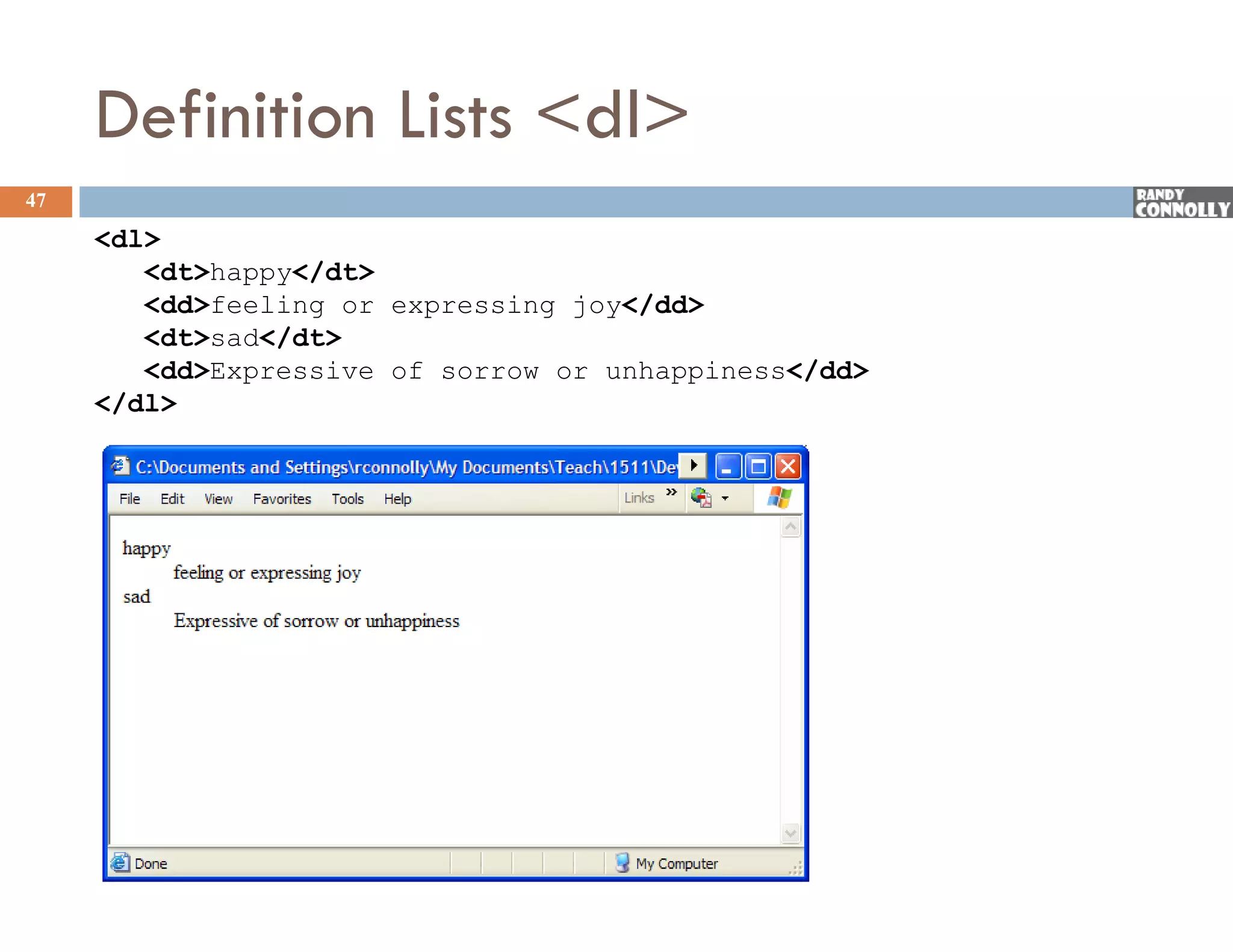Click the 'Definition Lists <dl>' slide title

pyautogui.click(x=392, y=115)
